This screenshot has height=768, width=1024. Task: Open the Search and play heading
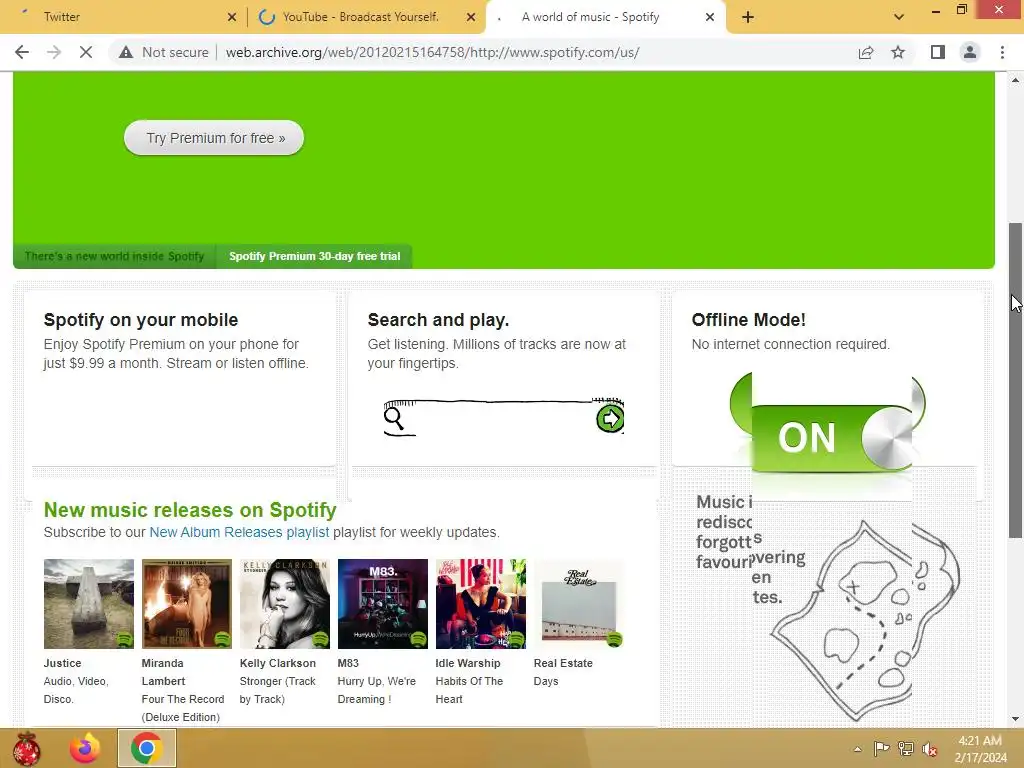pyautogui.click(x=438, y=320)
